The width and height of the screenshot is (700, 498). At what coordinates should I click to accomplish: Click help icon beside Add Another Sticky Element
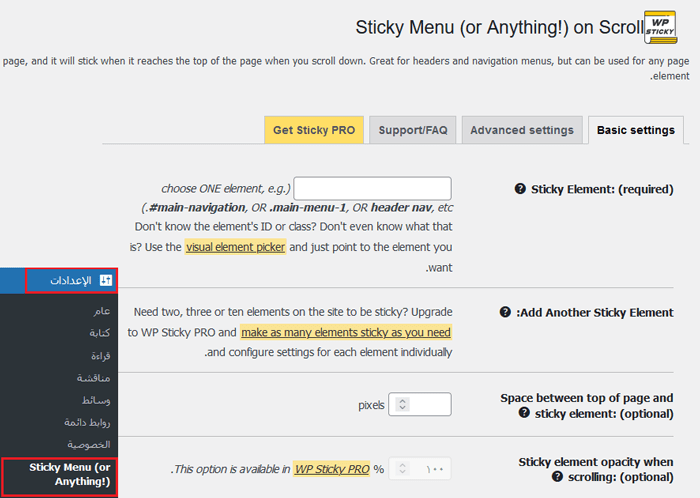505,312
